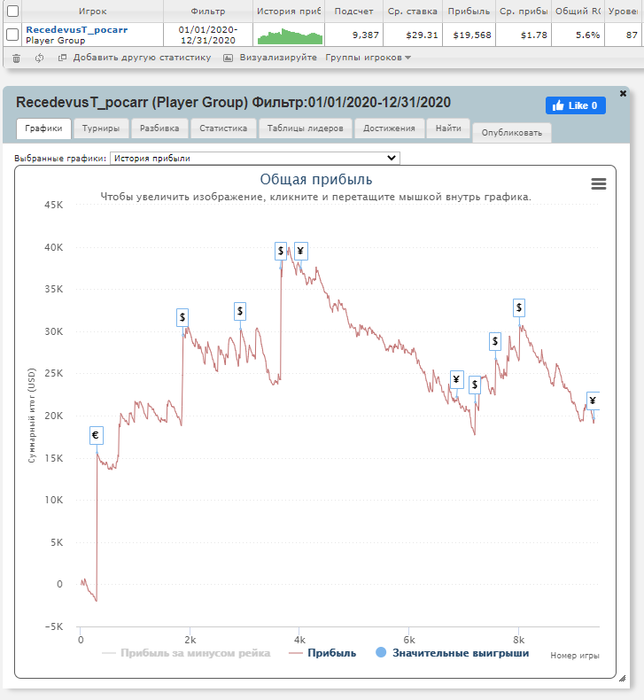Close the player statistics panel
This screenshot has width=644, height=700.
pyautogui.click(x=623, y=93)
